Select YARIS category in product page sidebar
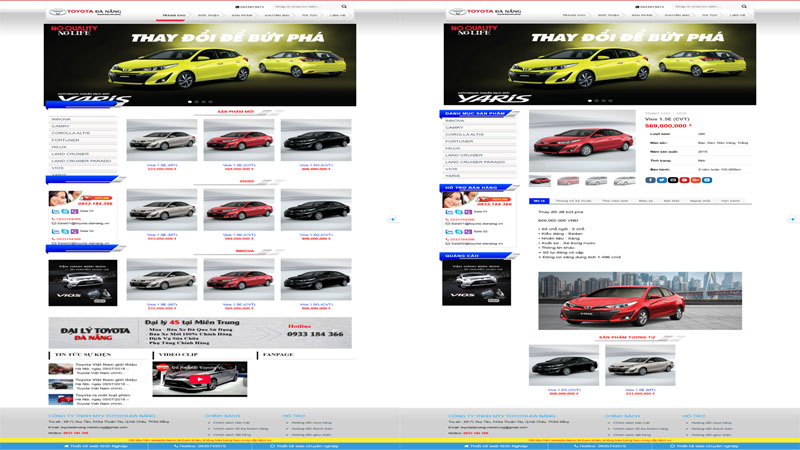 point(480,176)
